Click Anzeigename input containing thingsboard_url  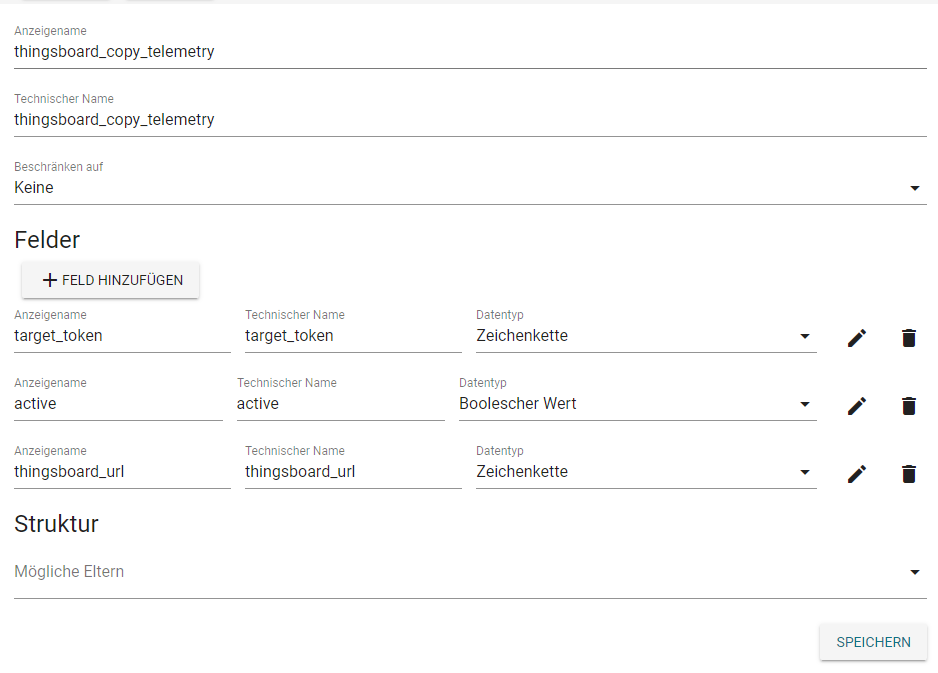point(122,472)
